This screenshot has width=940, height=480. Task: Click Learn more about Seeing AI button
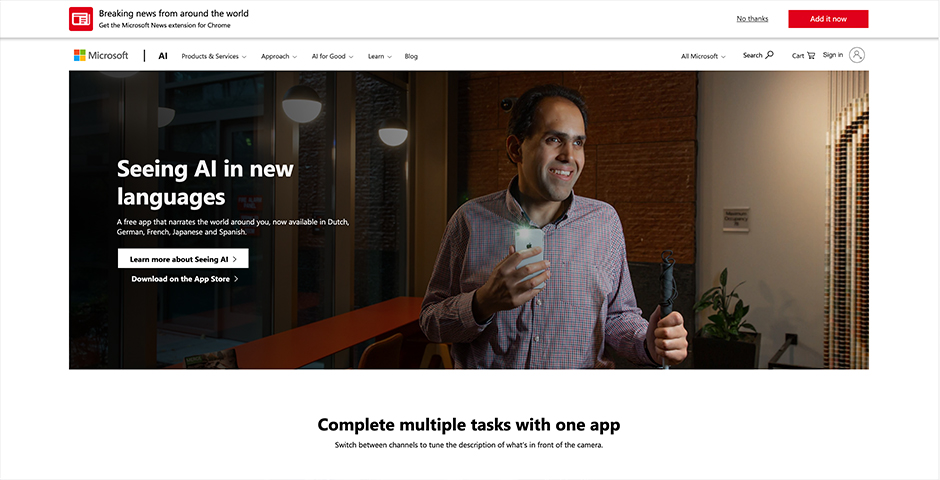[x=183, y=259]
